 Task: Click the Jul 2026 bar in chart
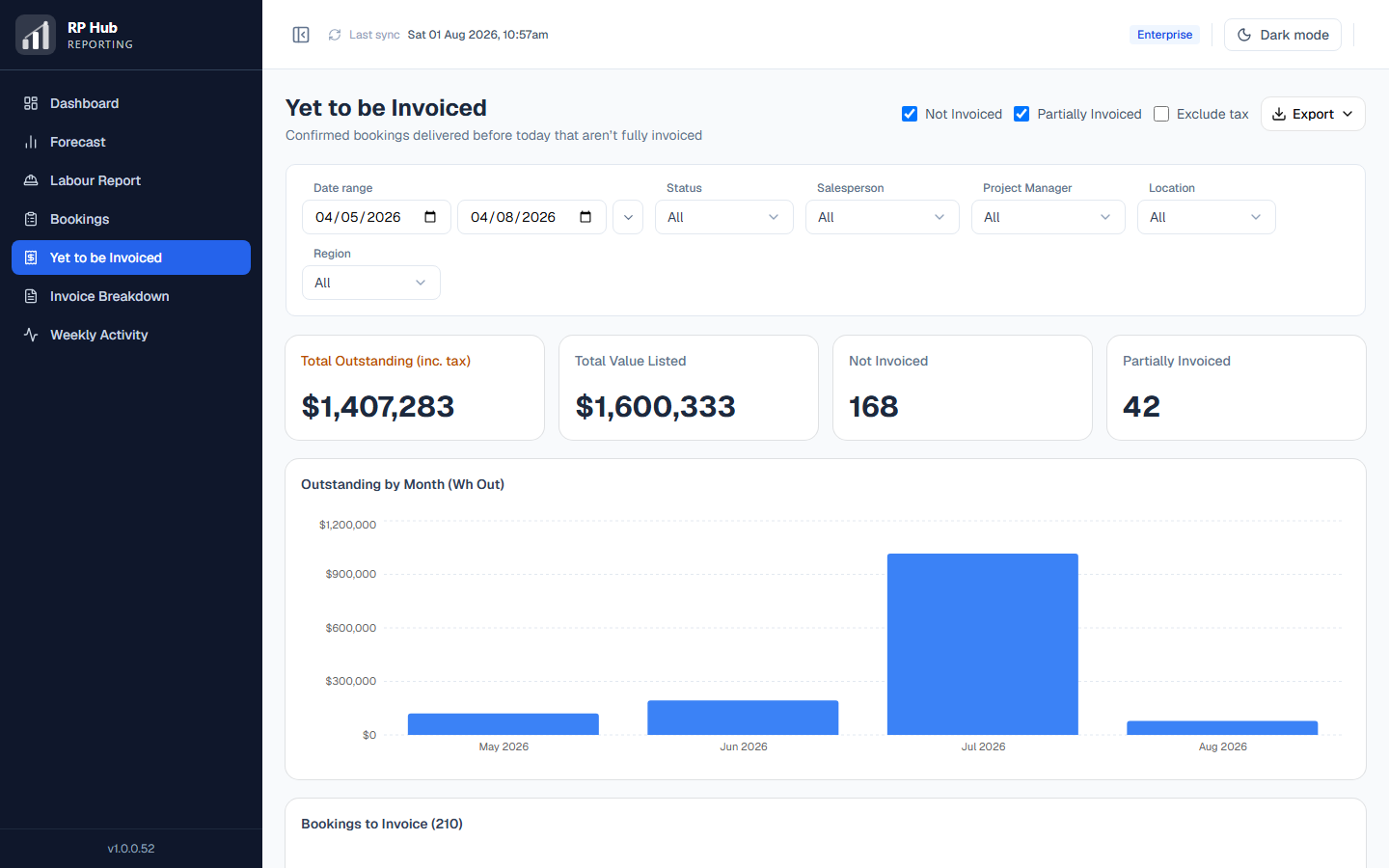coord(983,644)
